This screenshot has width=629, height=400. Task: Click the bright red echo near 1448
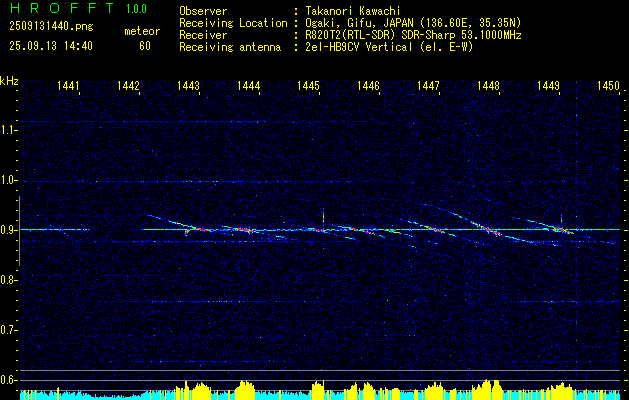(487, 229)
